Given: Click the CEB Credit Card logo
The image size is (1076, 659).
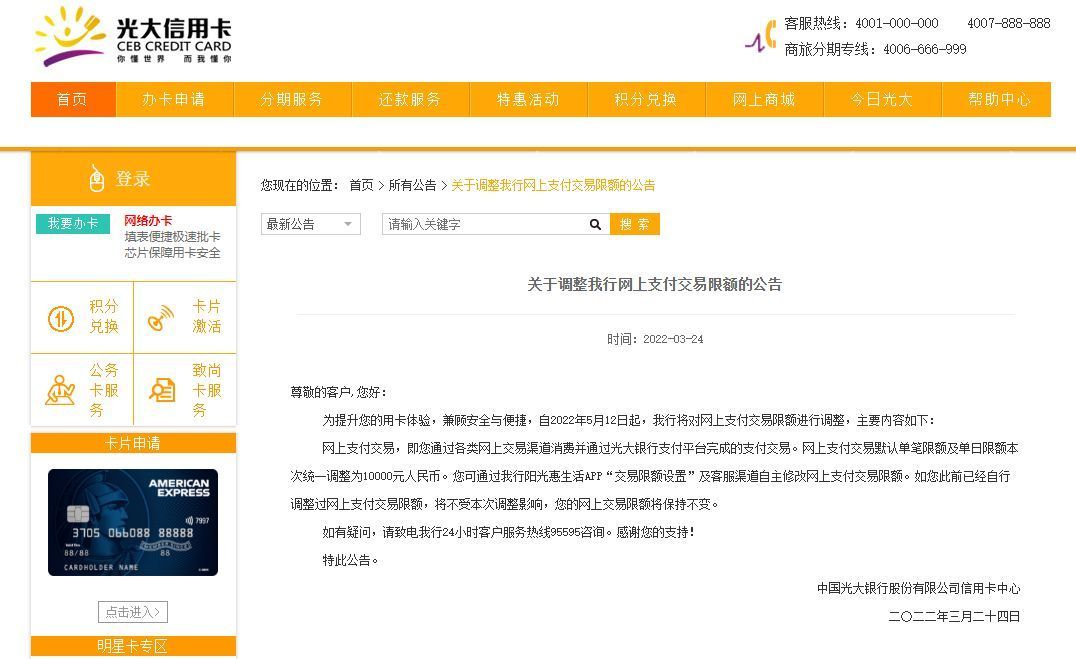Looking at the screenshot, I should [132, 37].
